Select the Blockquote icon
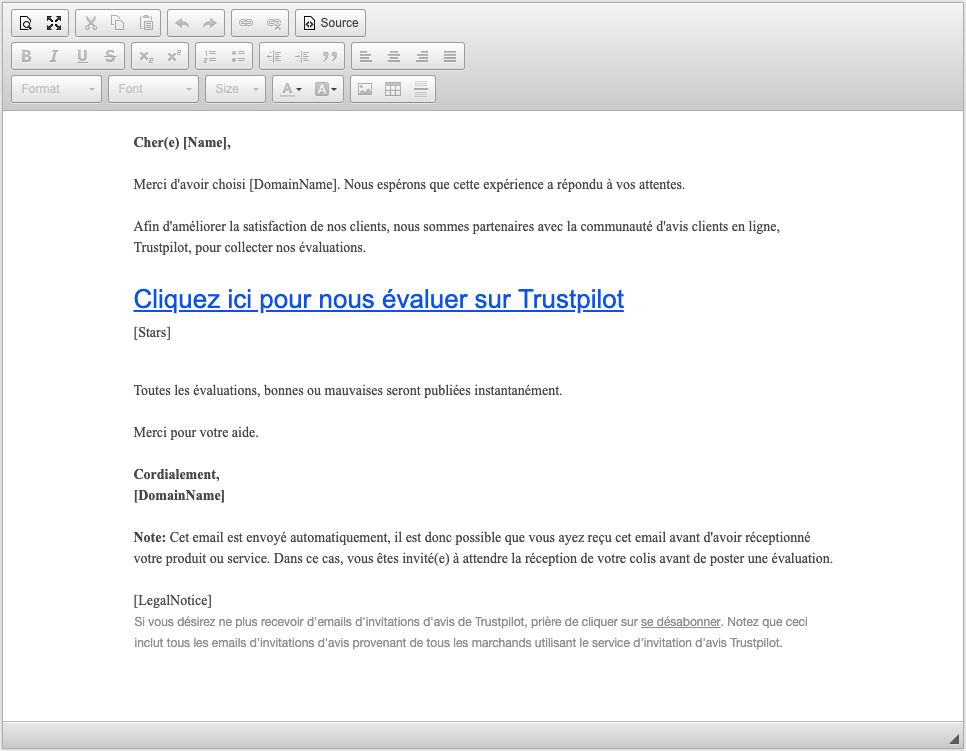Screen dimensions: 966x751 pos(331,55)
